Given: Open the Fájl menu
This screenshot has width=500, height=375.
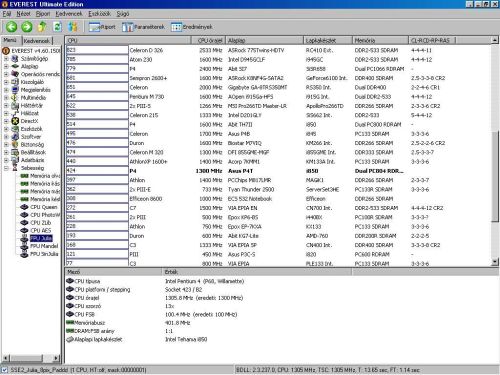Looking at the screenshot, I should 7,14.
